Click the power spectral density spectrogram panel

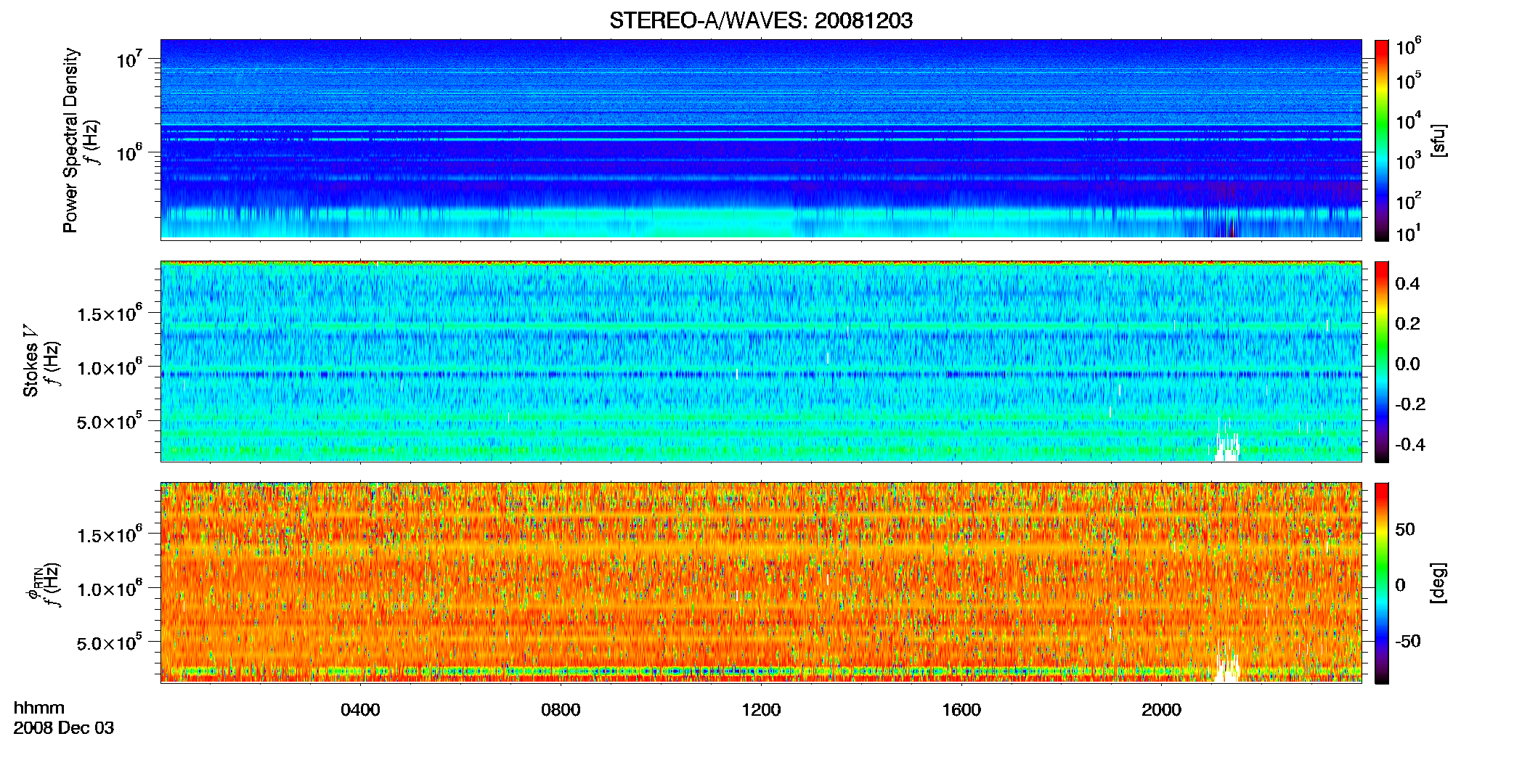point(761,139)
